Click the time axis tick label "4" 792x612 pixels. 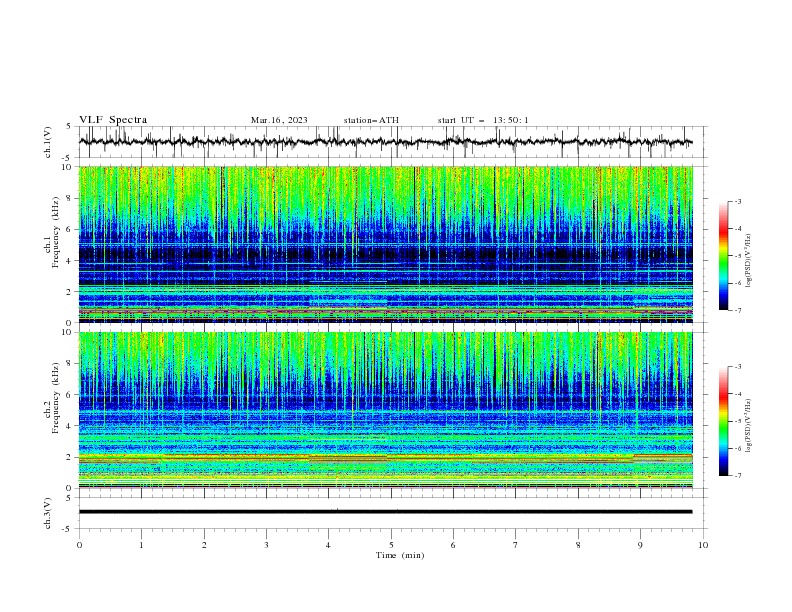[328, 545]
